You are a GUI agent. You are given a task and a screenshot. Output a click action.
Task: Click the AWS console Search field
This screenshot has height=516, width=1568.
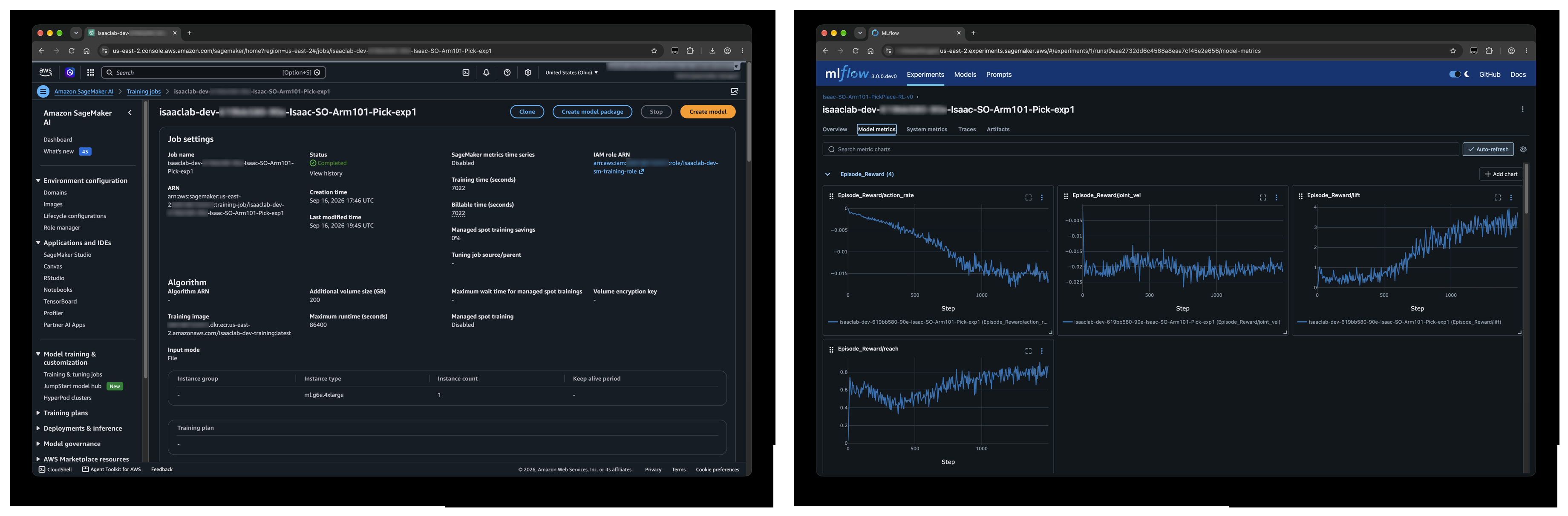[x=213, y=72]
